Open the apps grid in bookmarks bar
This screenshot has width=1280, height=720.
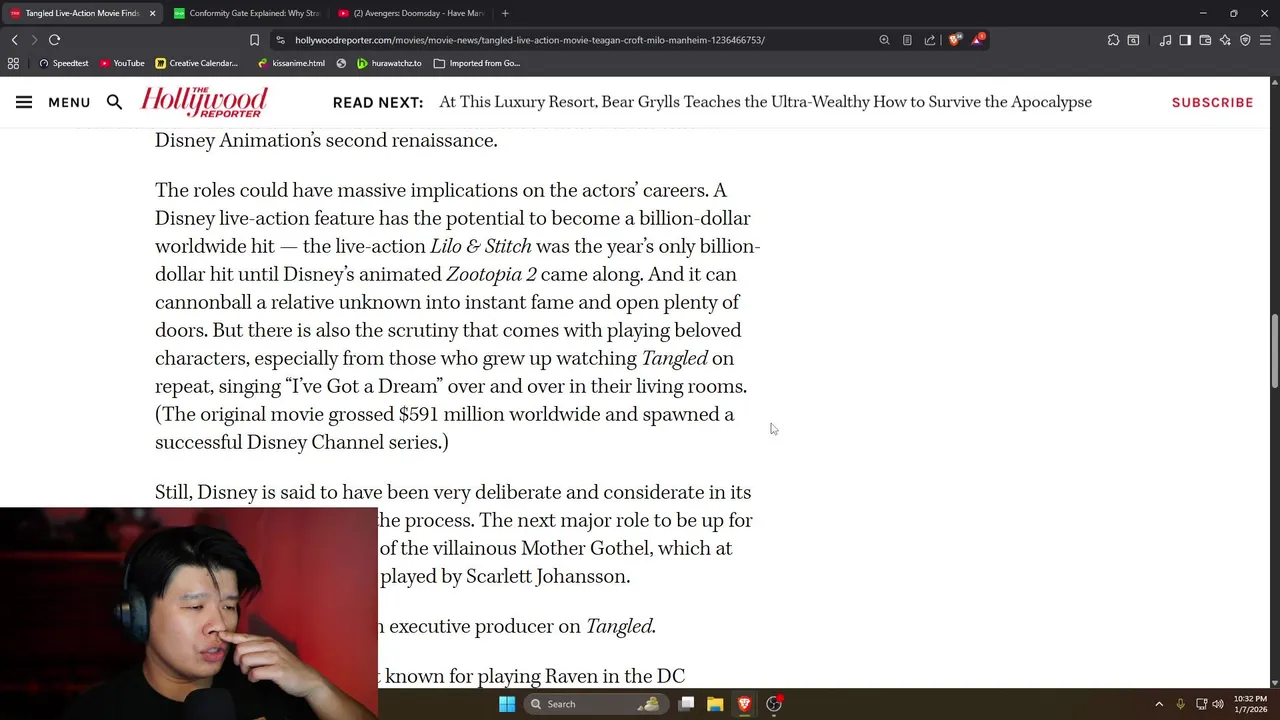[13, 63]
